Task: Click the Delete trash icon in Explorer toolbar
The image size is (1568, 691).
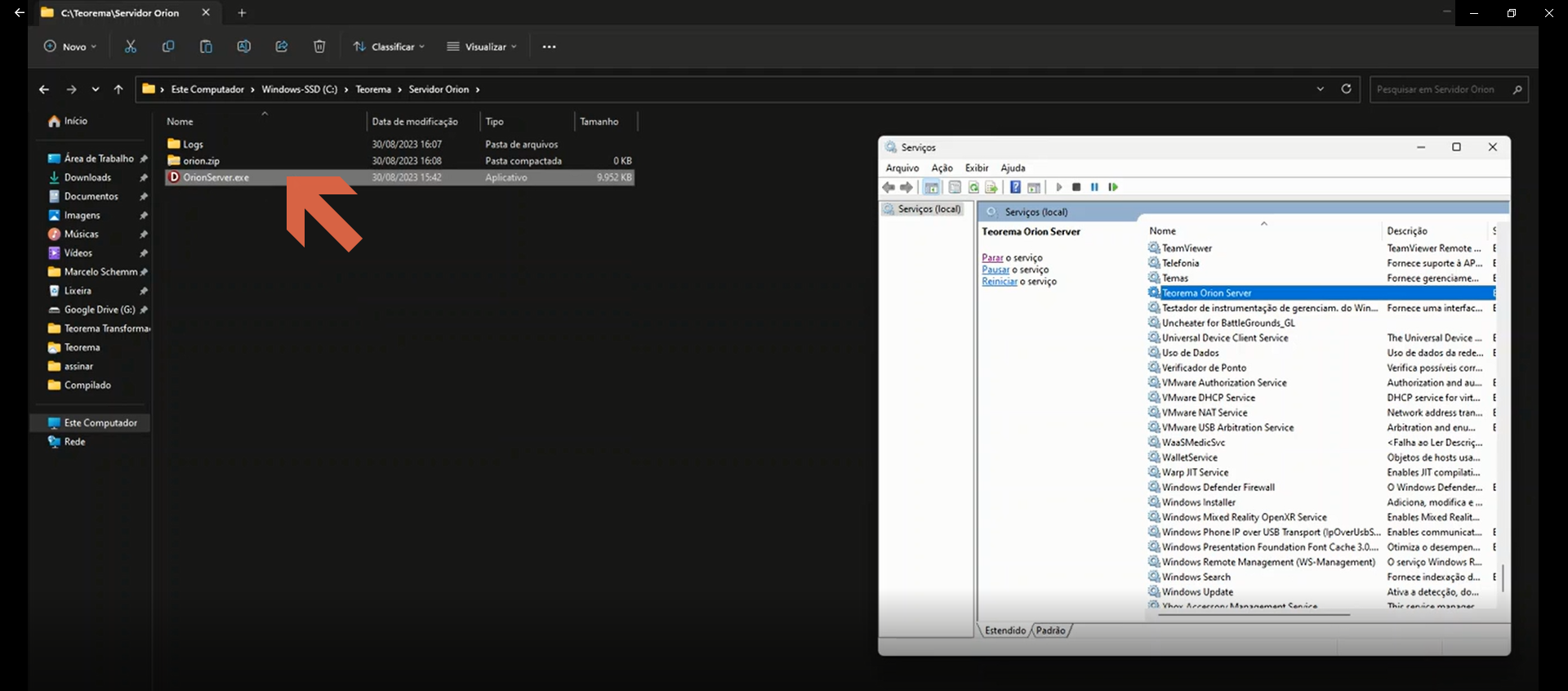Action: click(319, 47)
